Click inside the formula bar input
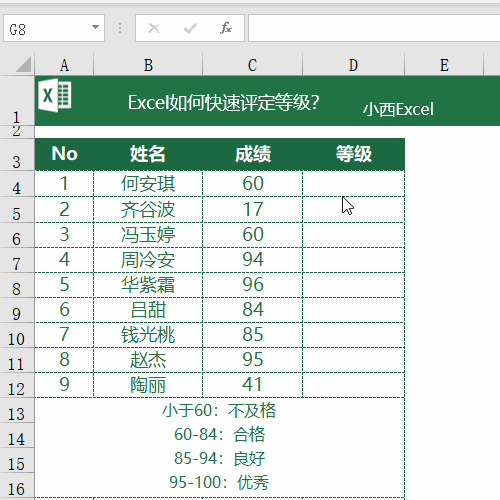The height and width of the screenshot is (500, 500). click(374, 28)
